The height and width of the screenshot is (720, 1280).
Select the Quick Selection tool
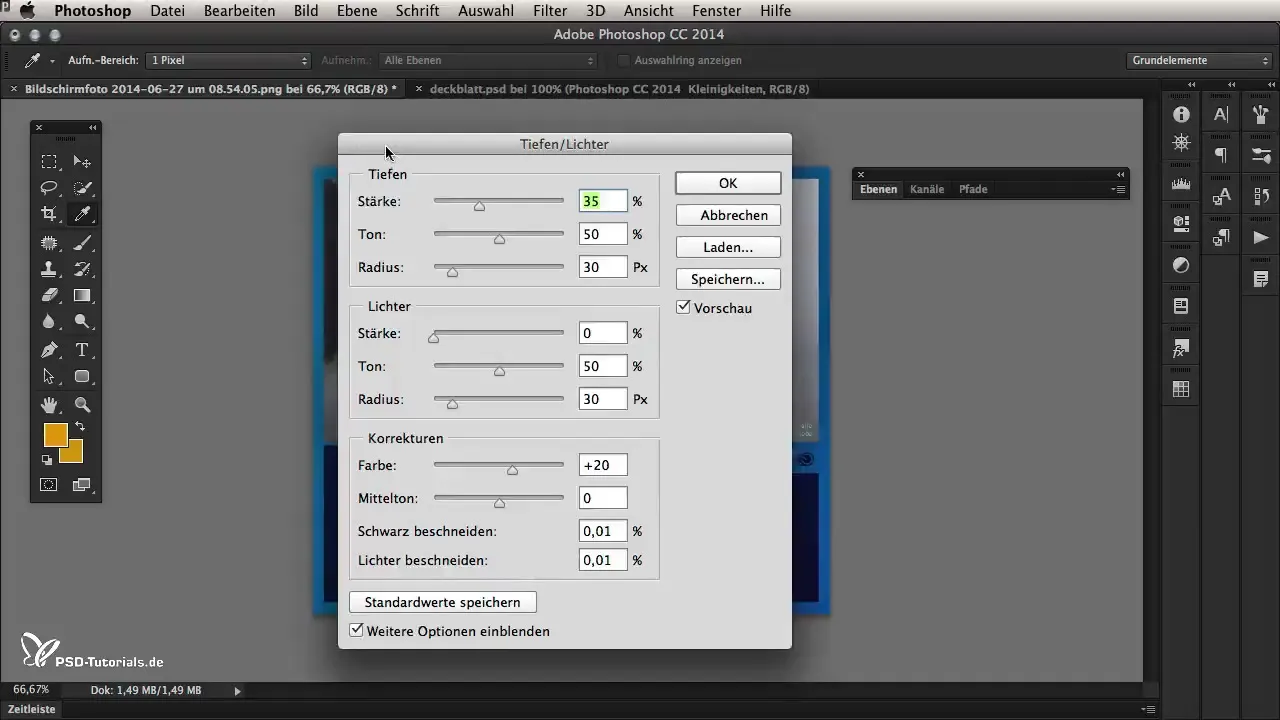[82, 188]
